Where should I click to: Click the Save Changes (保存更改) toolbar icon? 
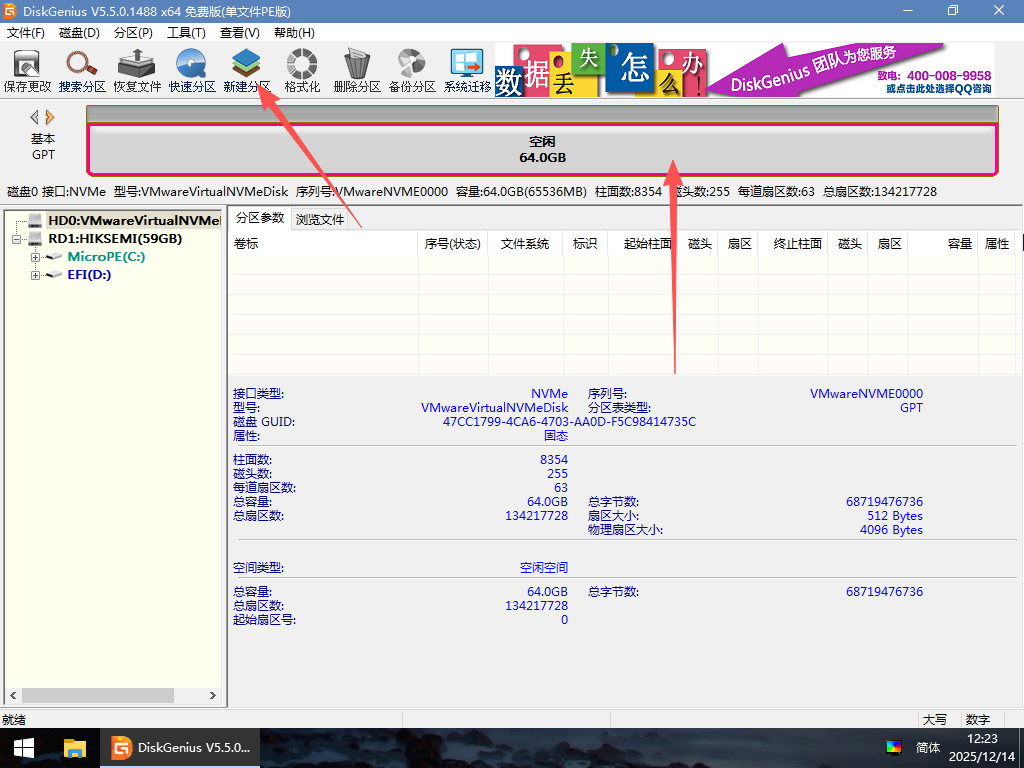click(27, 70)
